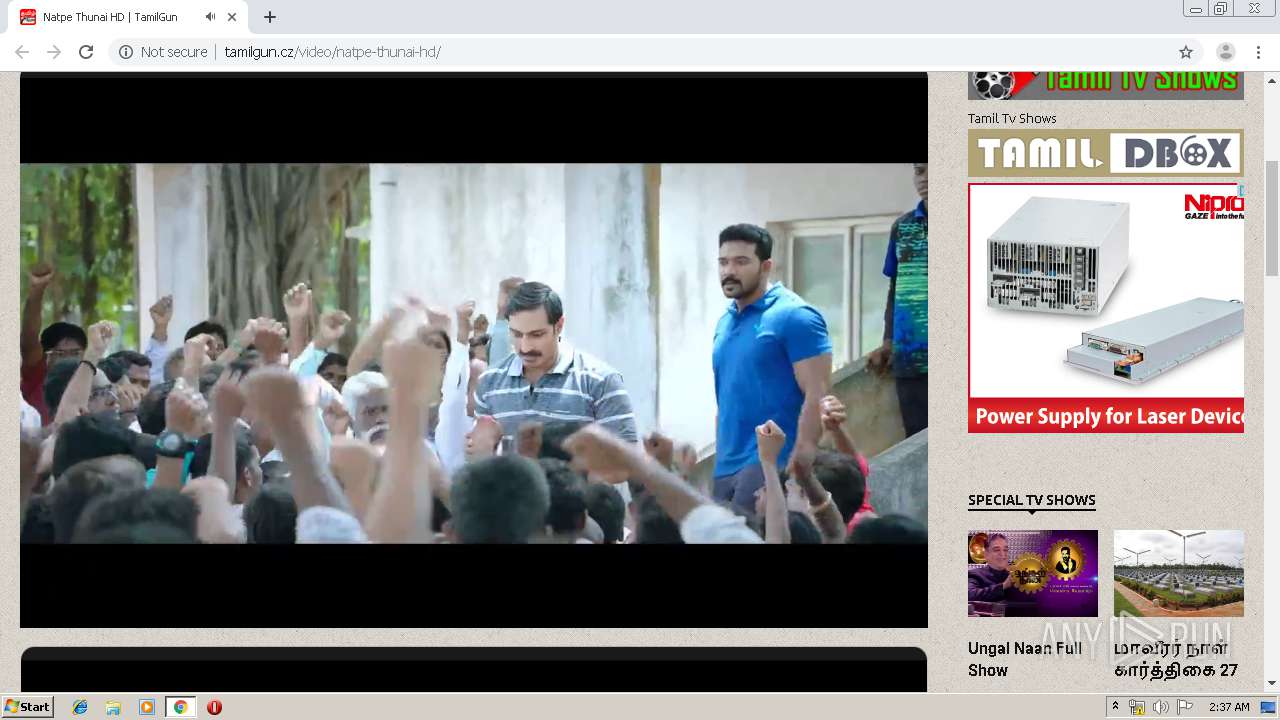Open the Tamil DBox banner
1280x720 pixels.
click(x=1106, y=153)
